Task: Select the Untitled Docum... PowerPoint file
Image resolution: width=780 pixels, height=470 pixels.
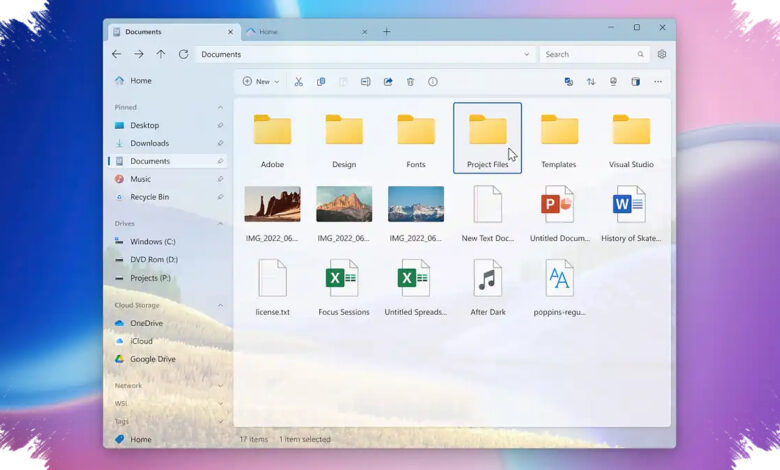Action: 559,214
